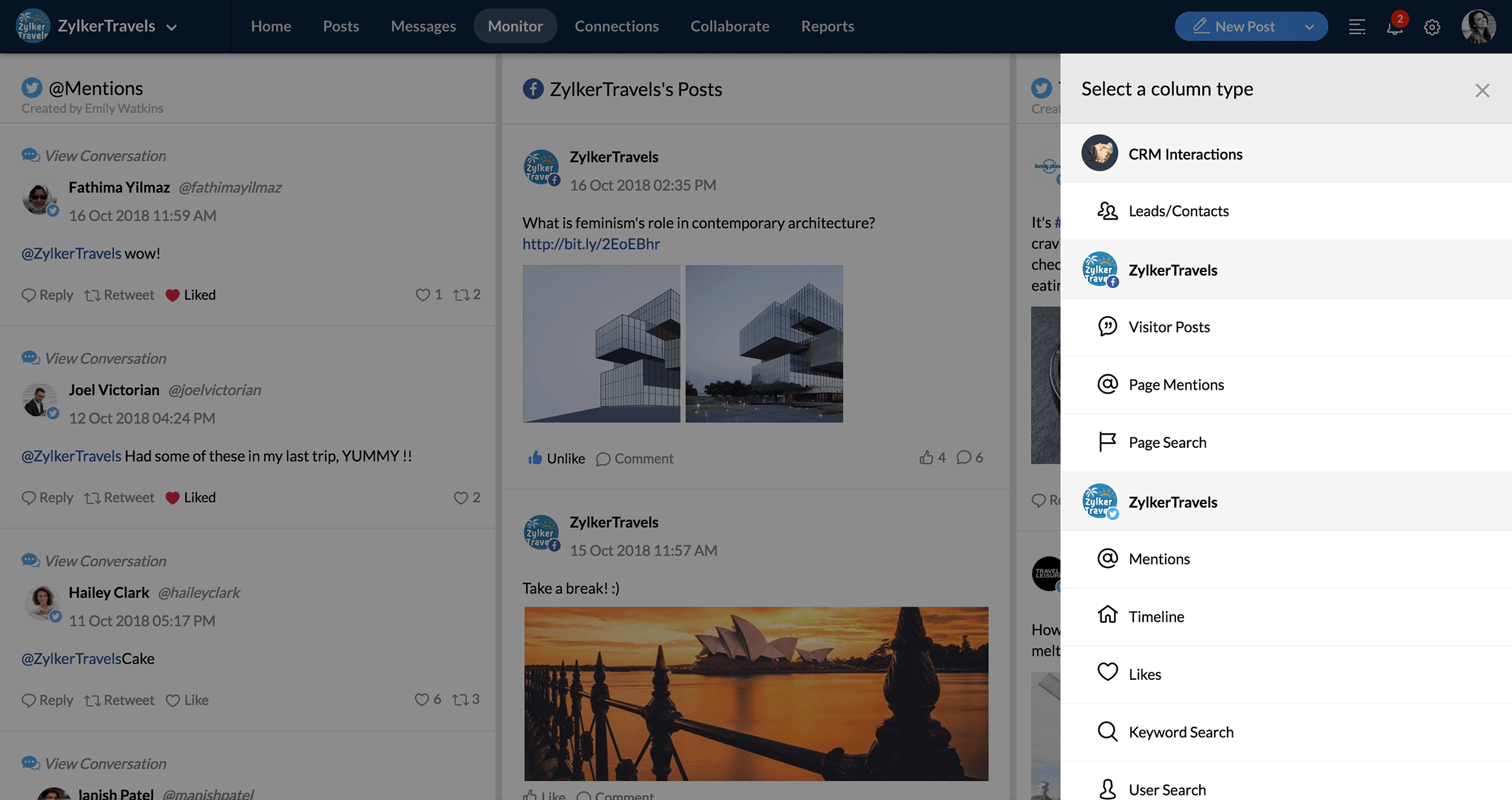The height and width of the screenshot is (800, 1512).
Task: Click the CRM Interactions section header
Action: click(1286, 153)
